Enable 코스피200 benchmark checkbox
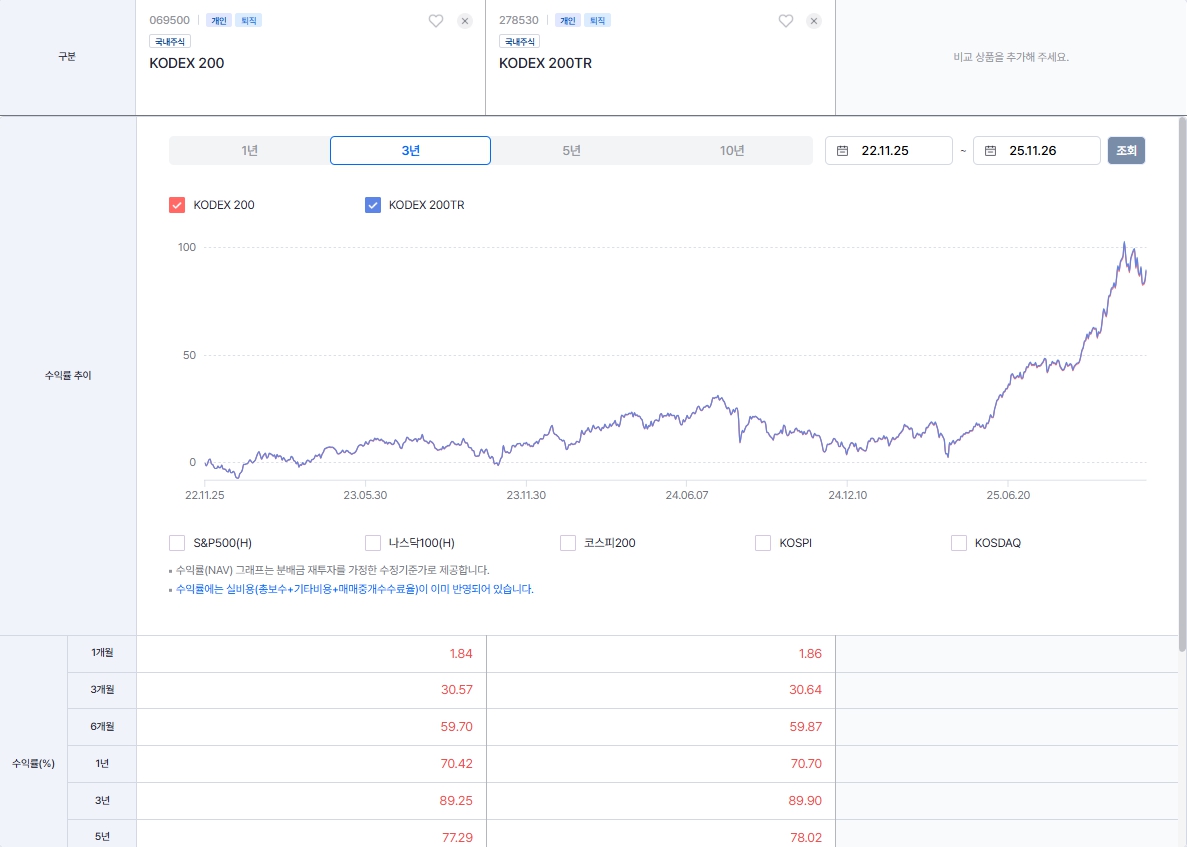The image size is (1187, 847). 568,543
